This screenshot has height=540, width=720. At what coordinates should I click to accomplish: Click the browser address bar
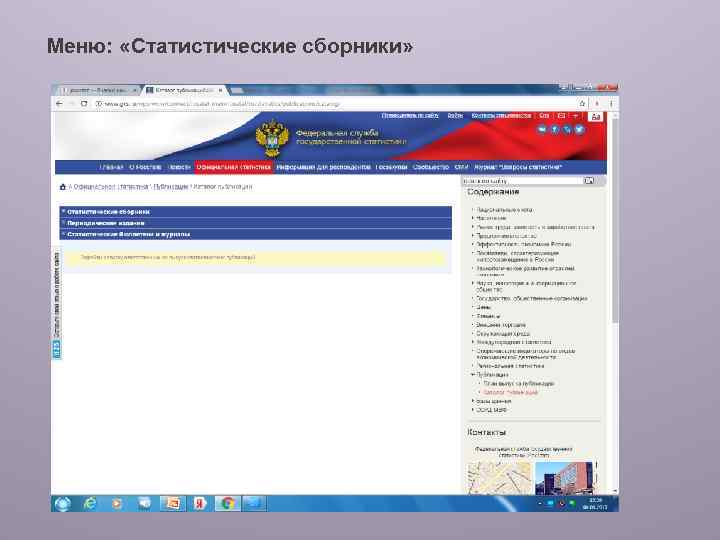tap(335, 104)
